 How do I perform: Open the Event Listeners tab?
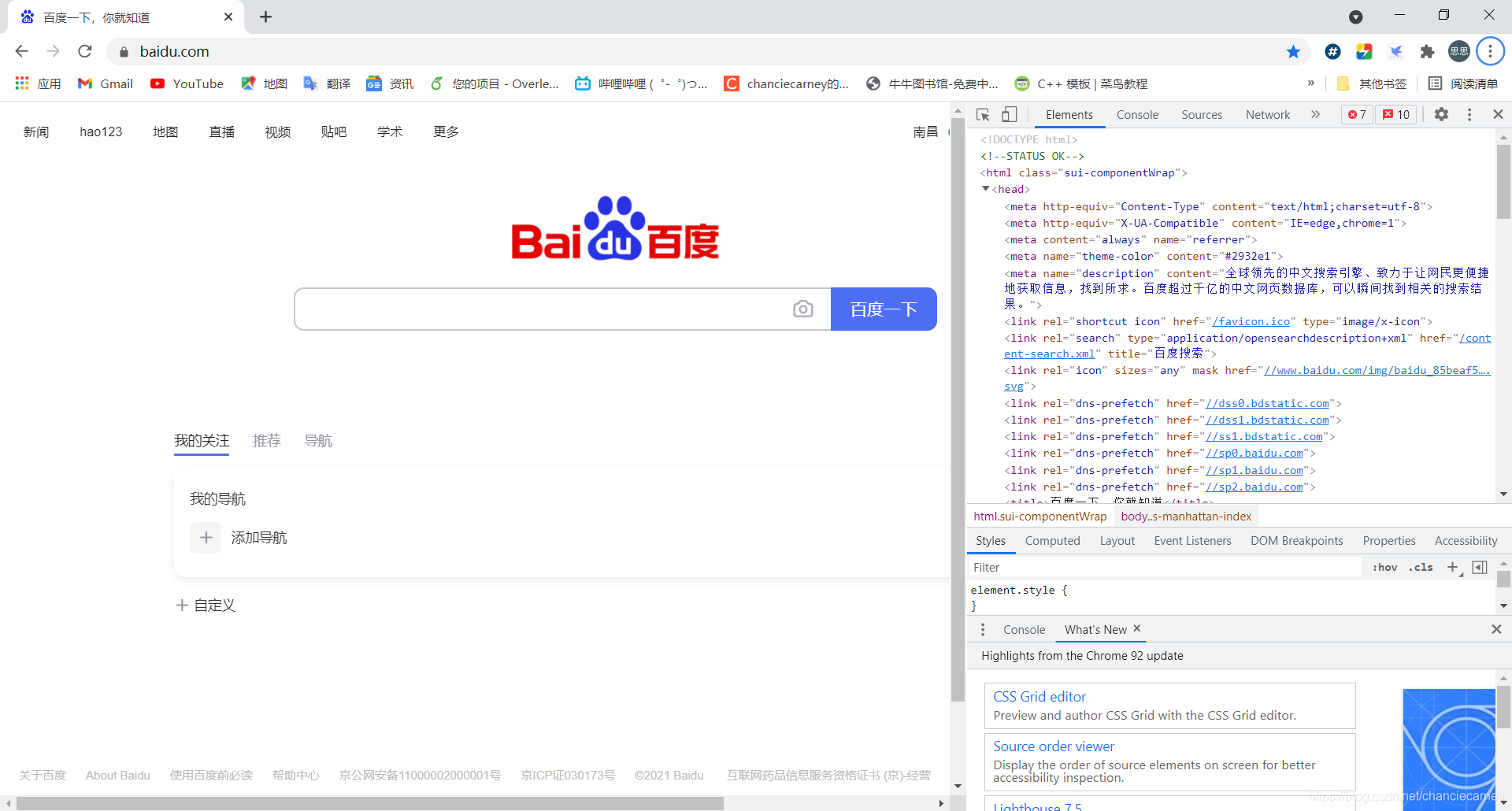point(1192,541)
